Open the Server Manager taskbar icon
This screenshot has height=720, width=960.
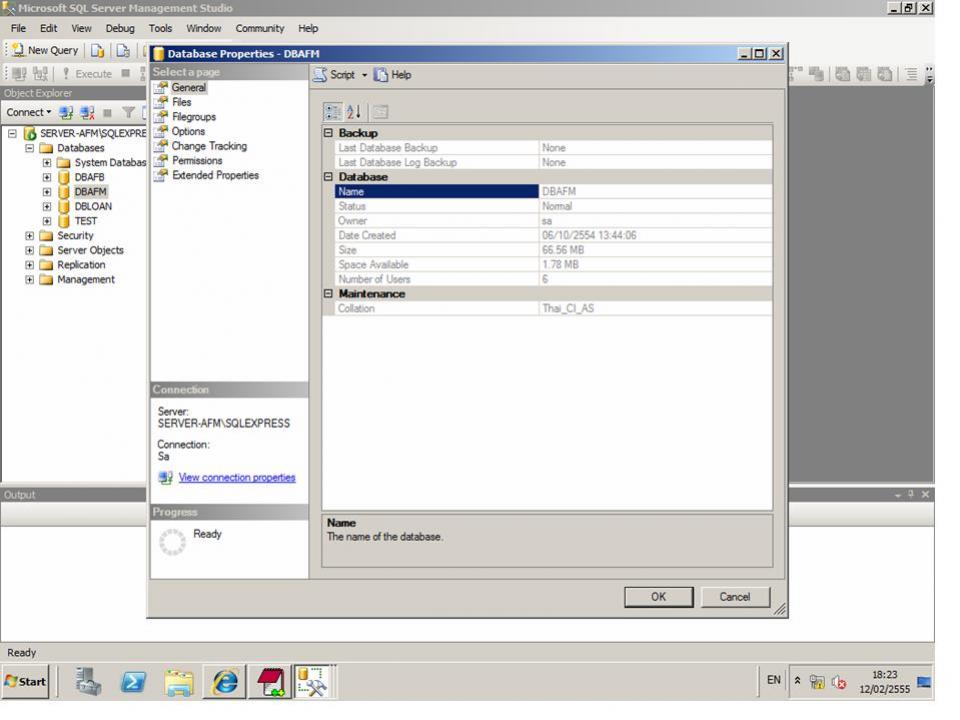[x=88, y=681]
